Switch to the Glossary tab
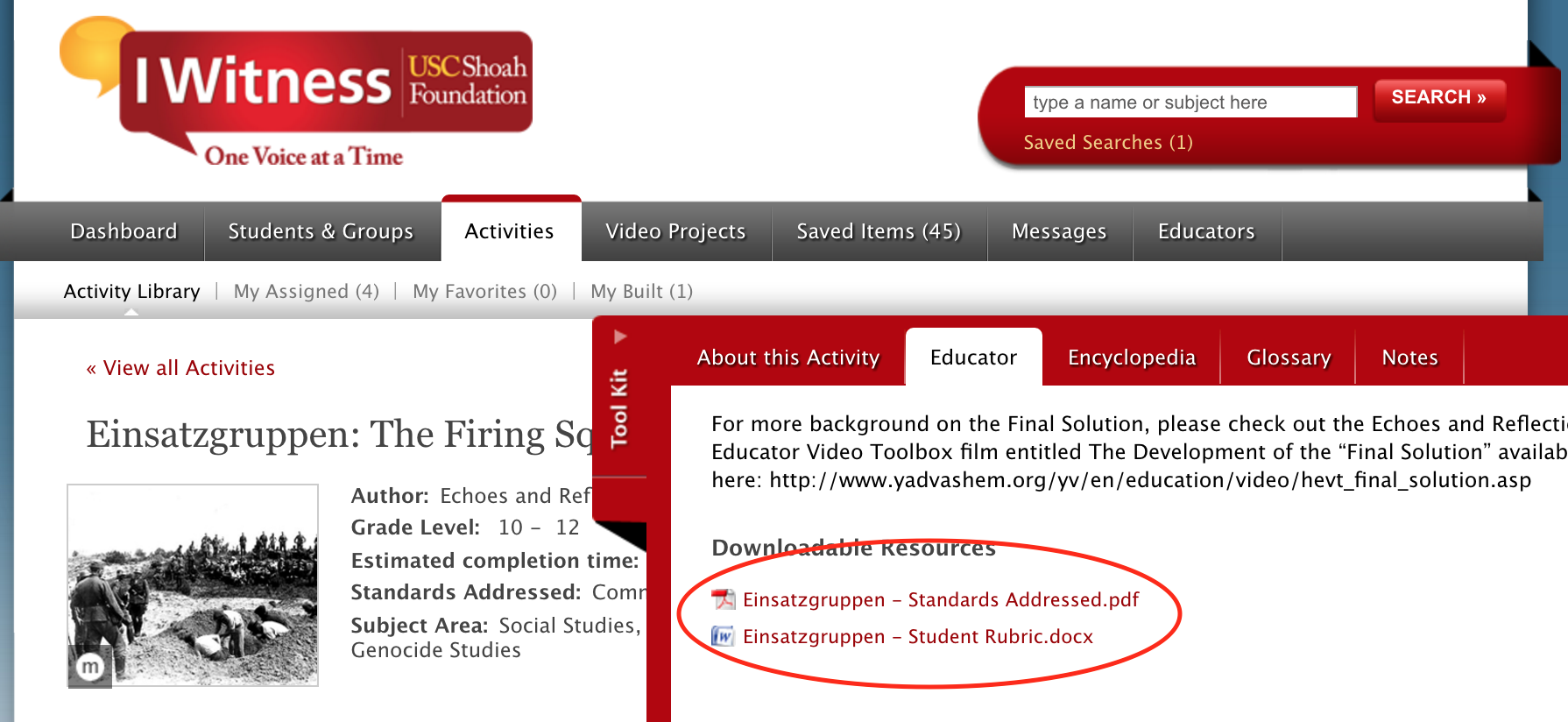Image resolution: width=1568 pixels, height=722 pixels. [1289, 357]
